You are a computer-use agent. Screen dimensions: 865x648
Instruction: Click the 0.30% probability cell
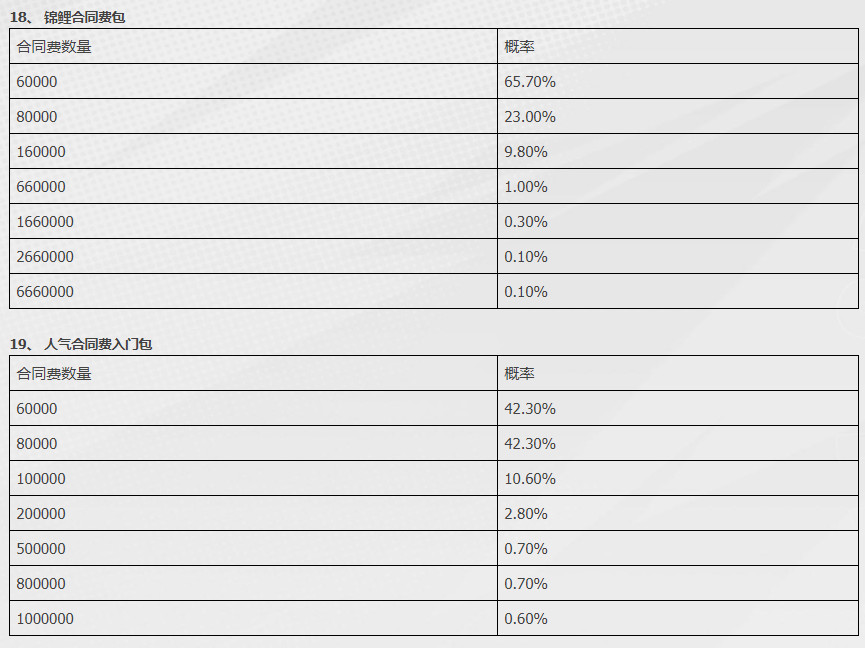coord(677,222)
